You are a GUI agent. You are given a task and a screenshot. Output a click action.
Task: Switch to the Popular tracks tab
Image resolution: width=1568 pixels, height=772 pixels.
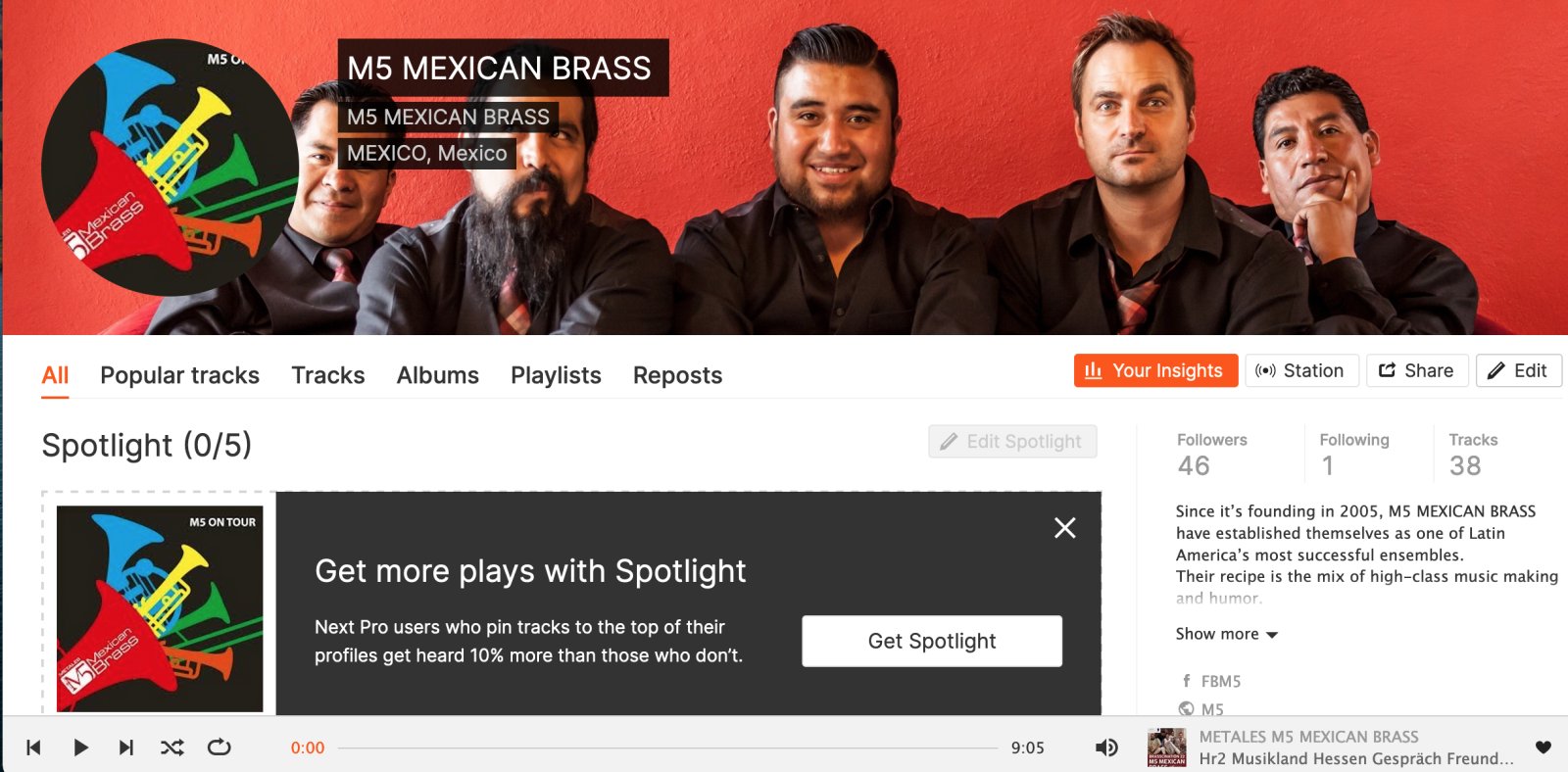click(179, 375)
